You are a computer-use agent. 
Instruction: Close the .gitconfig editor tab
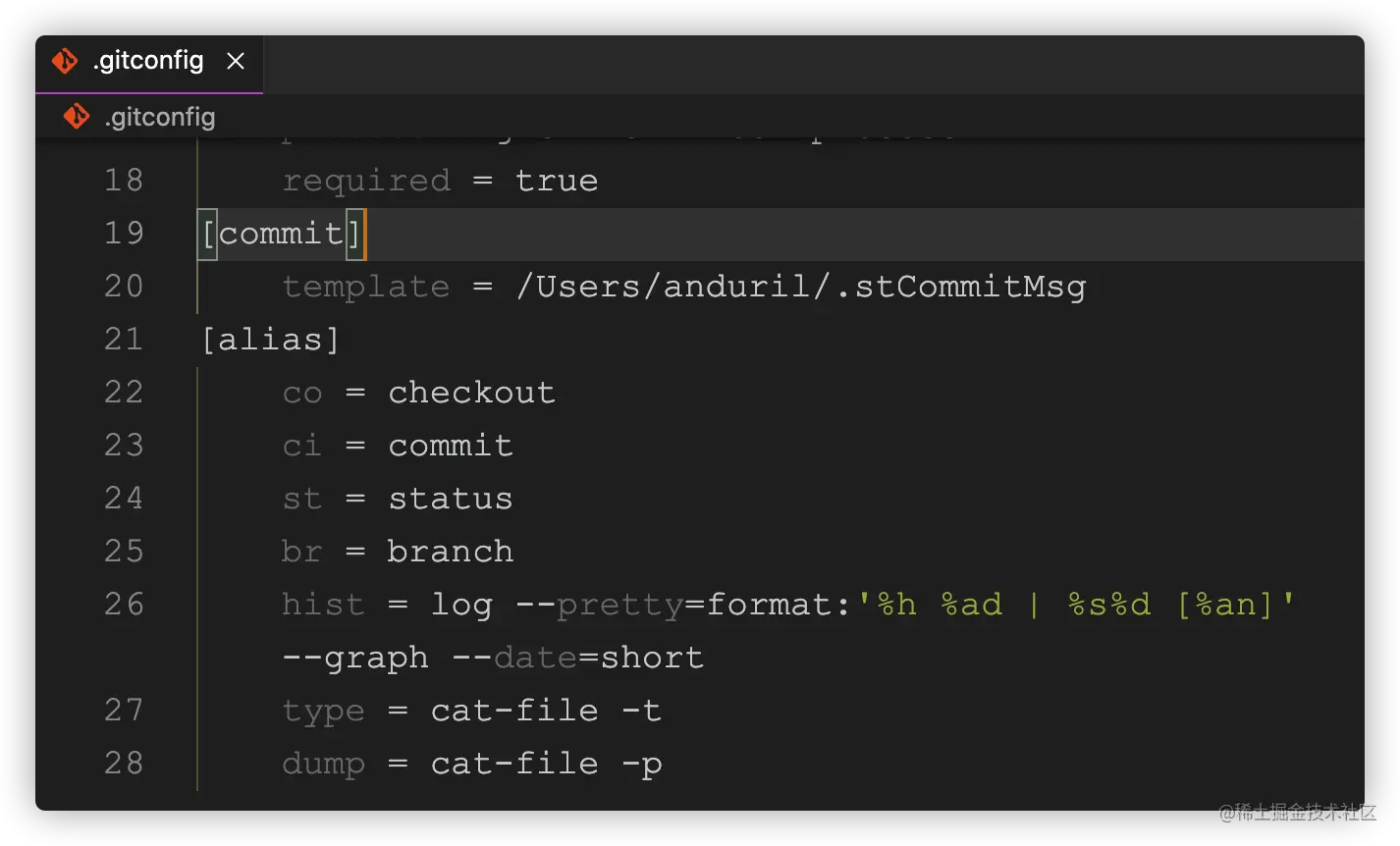(236, 62)
